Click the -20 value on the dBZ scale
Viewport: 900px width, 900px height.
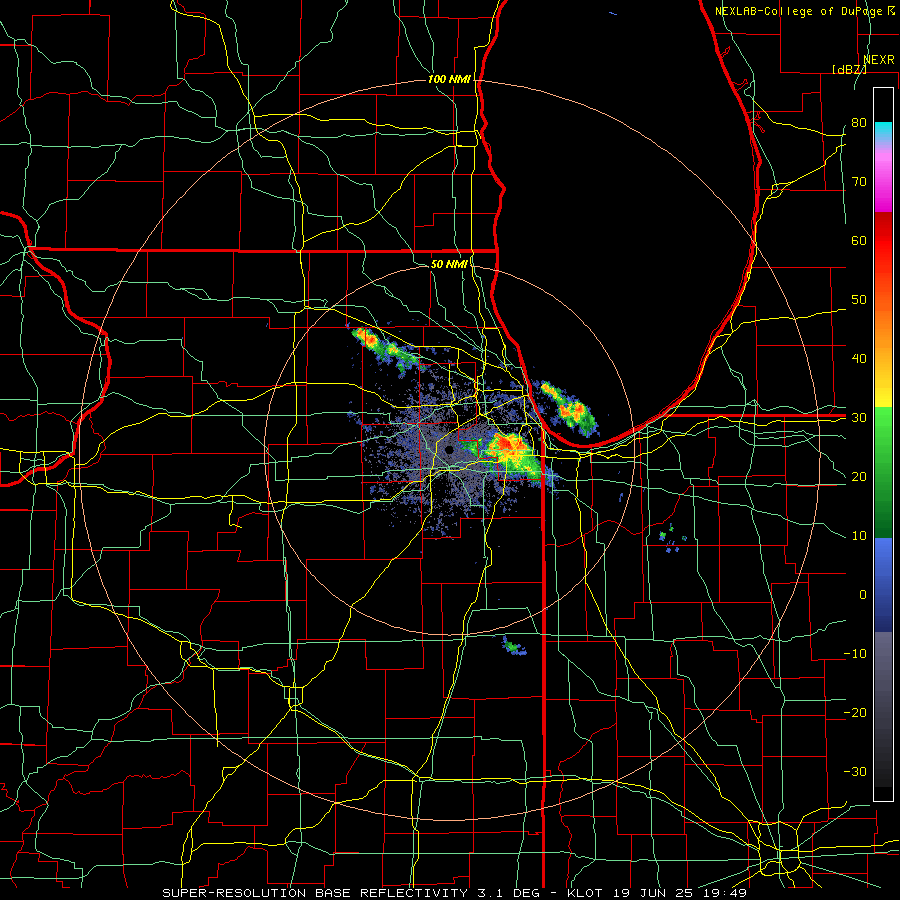[855, 712]
